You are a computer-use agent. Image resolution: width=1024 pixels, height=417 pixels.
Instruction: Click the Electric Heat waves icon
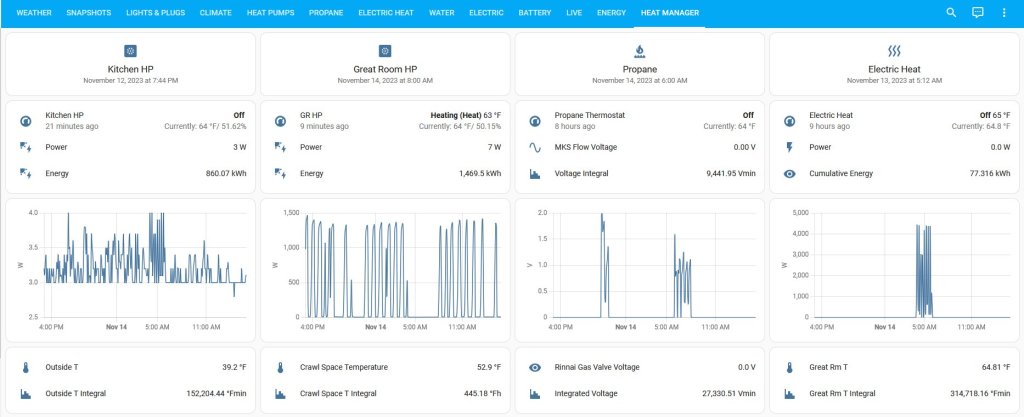pyautogui.click(x=894, y=50)
